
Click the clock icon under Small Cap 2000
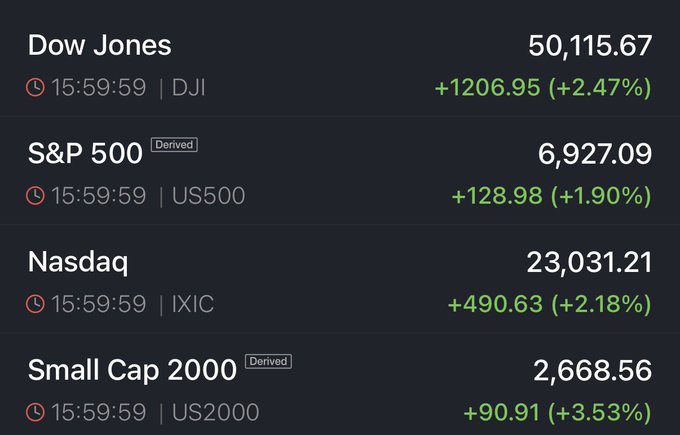pos(35,412)
